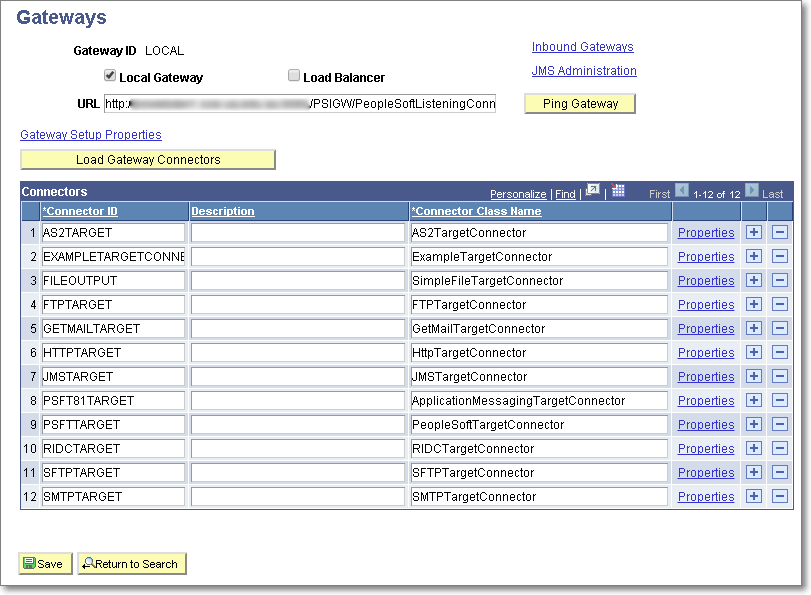This screenshot has height=595, width=811.
Task: Save the gateway configuration
Action: (x=44, y=563)
